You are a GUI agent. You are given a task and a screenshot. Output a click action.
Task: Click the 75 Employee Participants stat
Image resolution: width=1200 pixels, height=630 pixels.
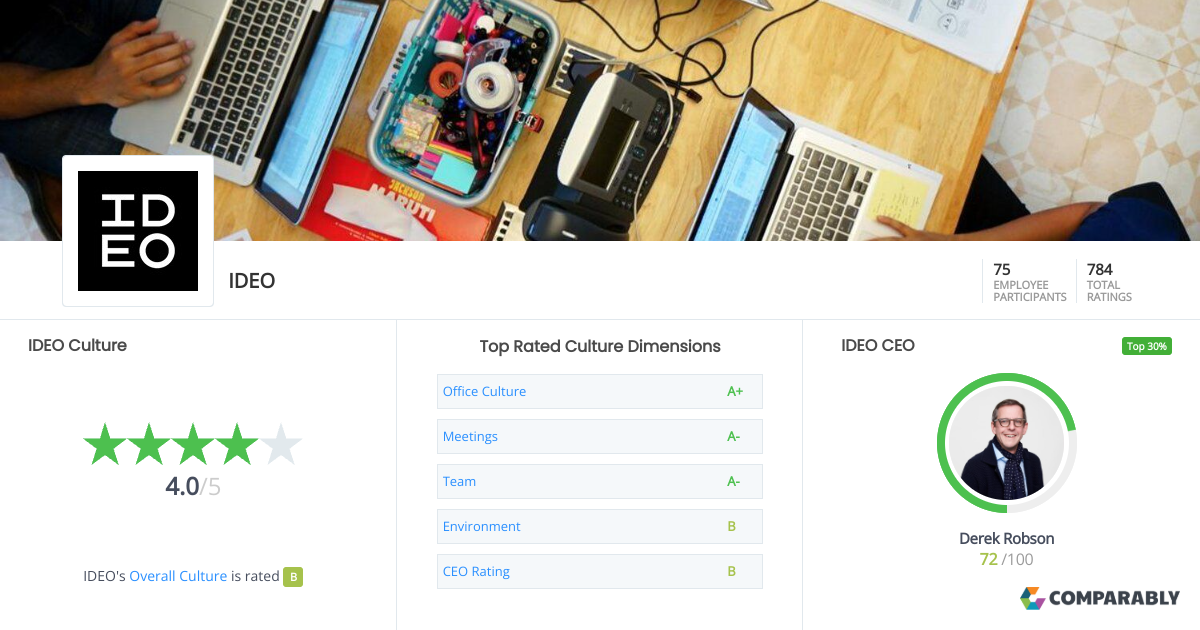click(x=1029, y=282)
